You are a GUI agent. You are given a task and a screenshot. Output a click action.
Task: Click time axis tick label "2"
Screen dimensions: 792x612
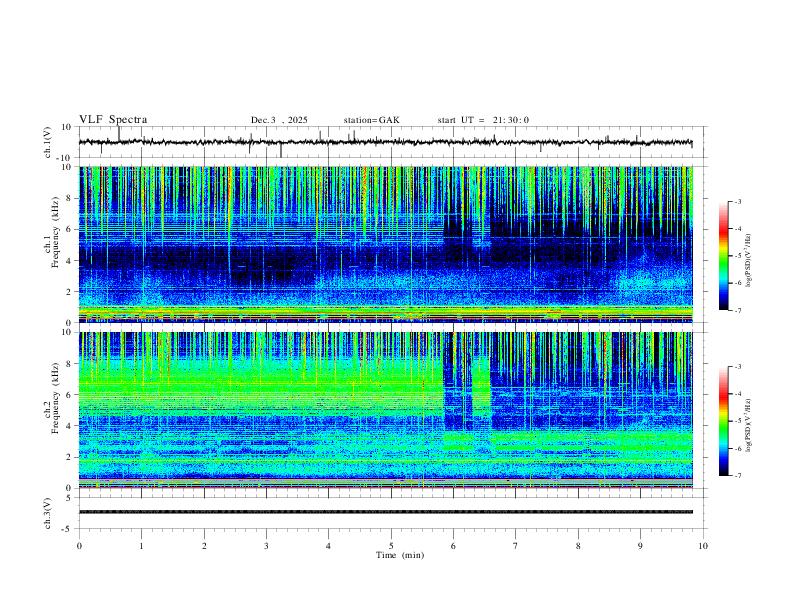coord(204,546)
